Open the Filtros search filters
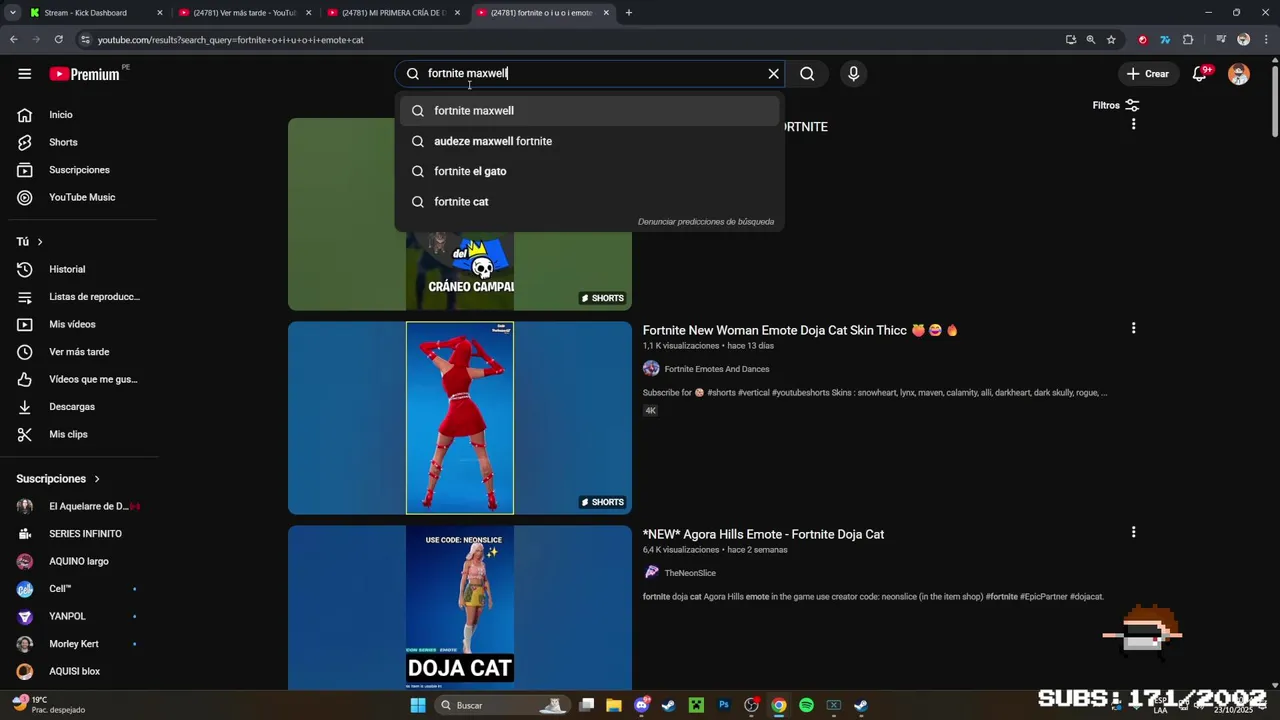The height and width of the screenshot is (720, 1280). click(1116, 105)
